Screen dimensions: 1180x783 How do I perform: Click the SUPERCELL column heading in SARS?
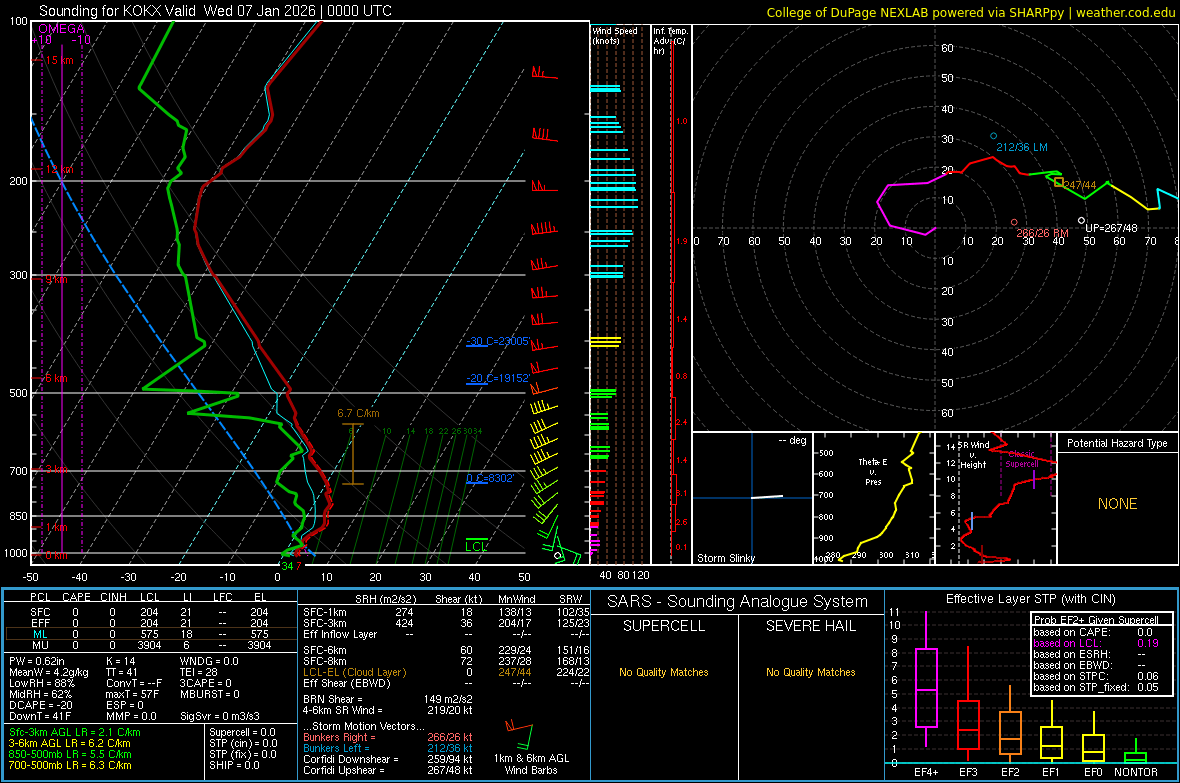coord(664,626)
